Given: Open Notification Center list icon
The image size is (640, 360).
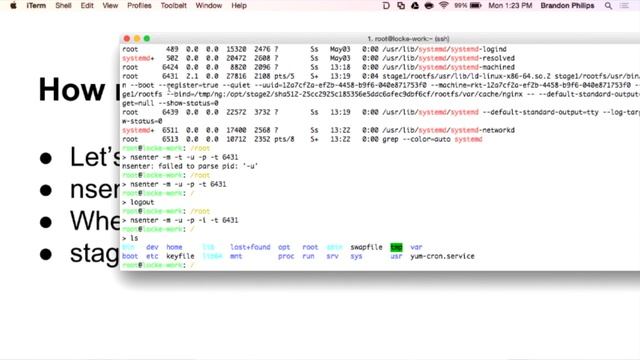Looking at the screenshot, I should (x=624, y=6).
